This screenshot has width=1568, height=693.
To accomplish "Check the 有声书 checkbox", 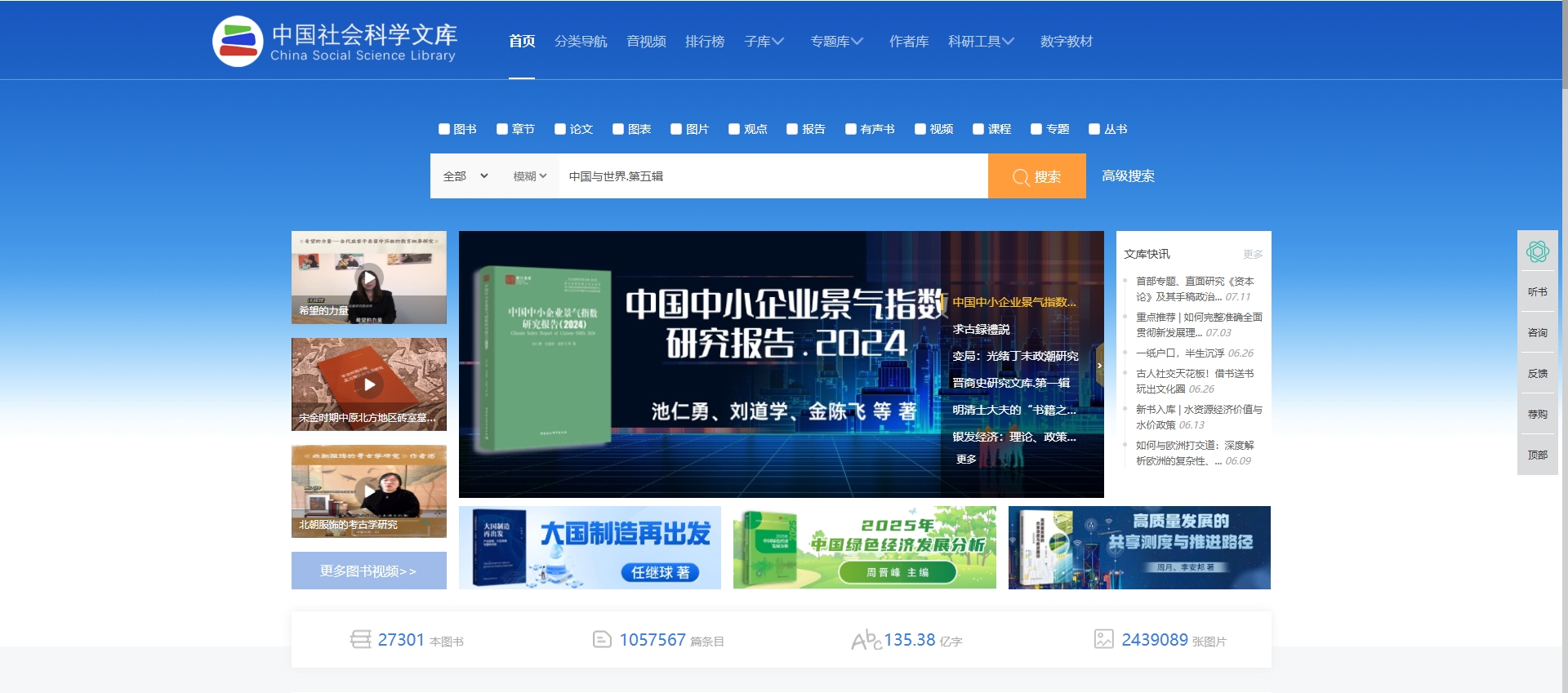I will pyautogui.click(x=851, y=129).
